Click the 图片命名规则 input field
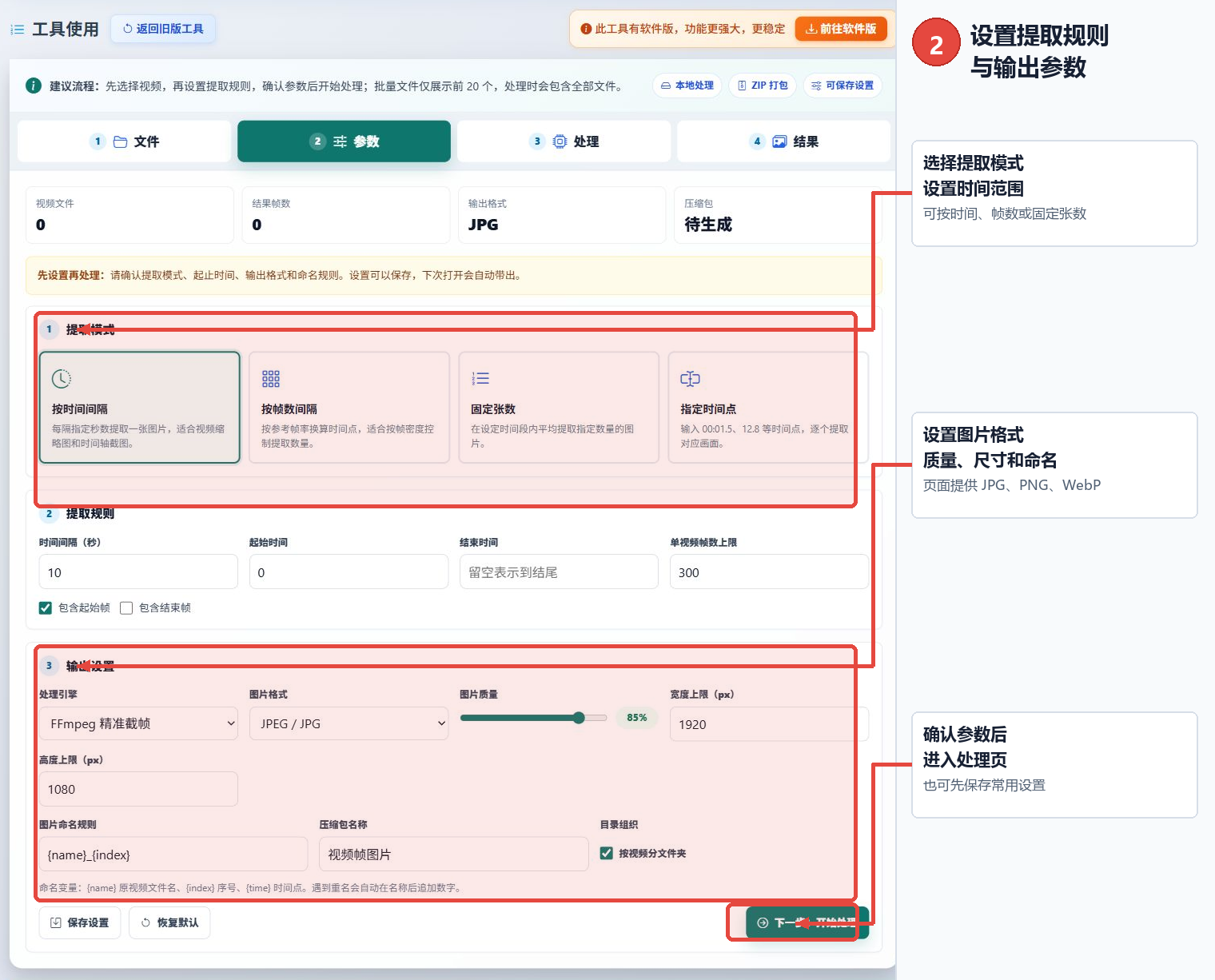 173,855
